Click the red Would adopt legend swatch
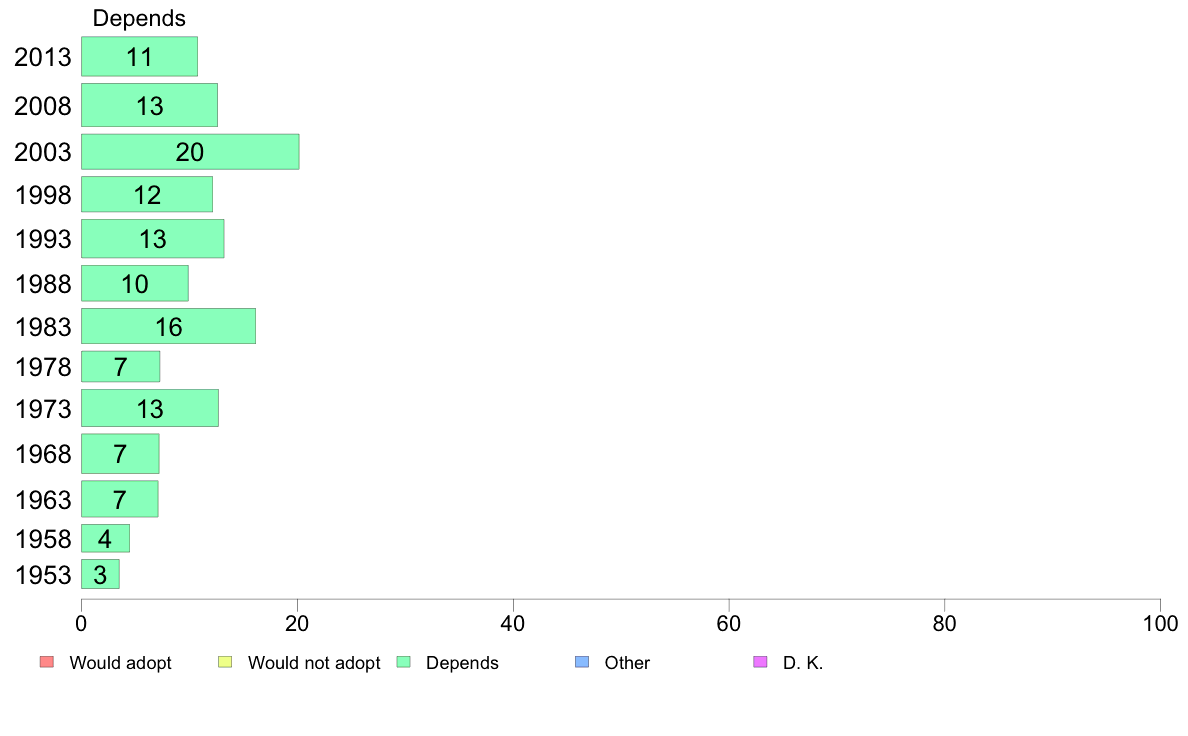The image size is (1188, 736). (x=46, y=662)
